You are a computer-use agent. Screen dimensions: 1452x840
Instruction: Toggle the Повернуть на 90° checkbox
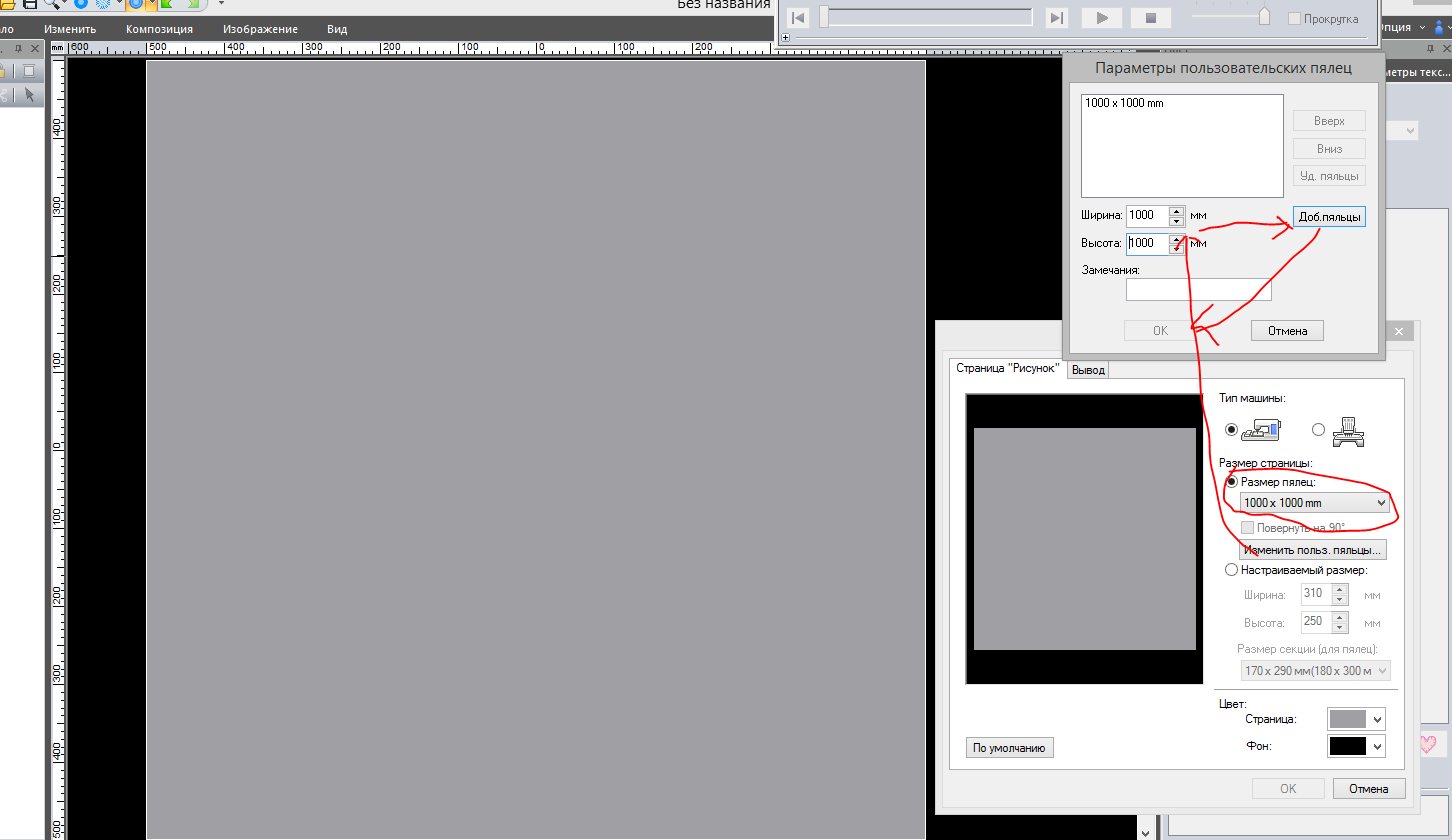(1247, 528)
